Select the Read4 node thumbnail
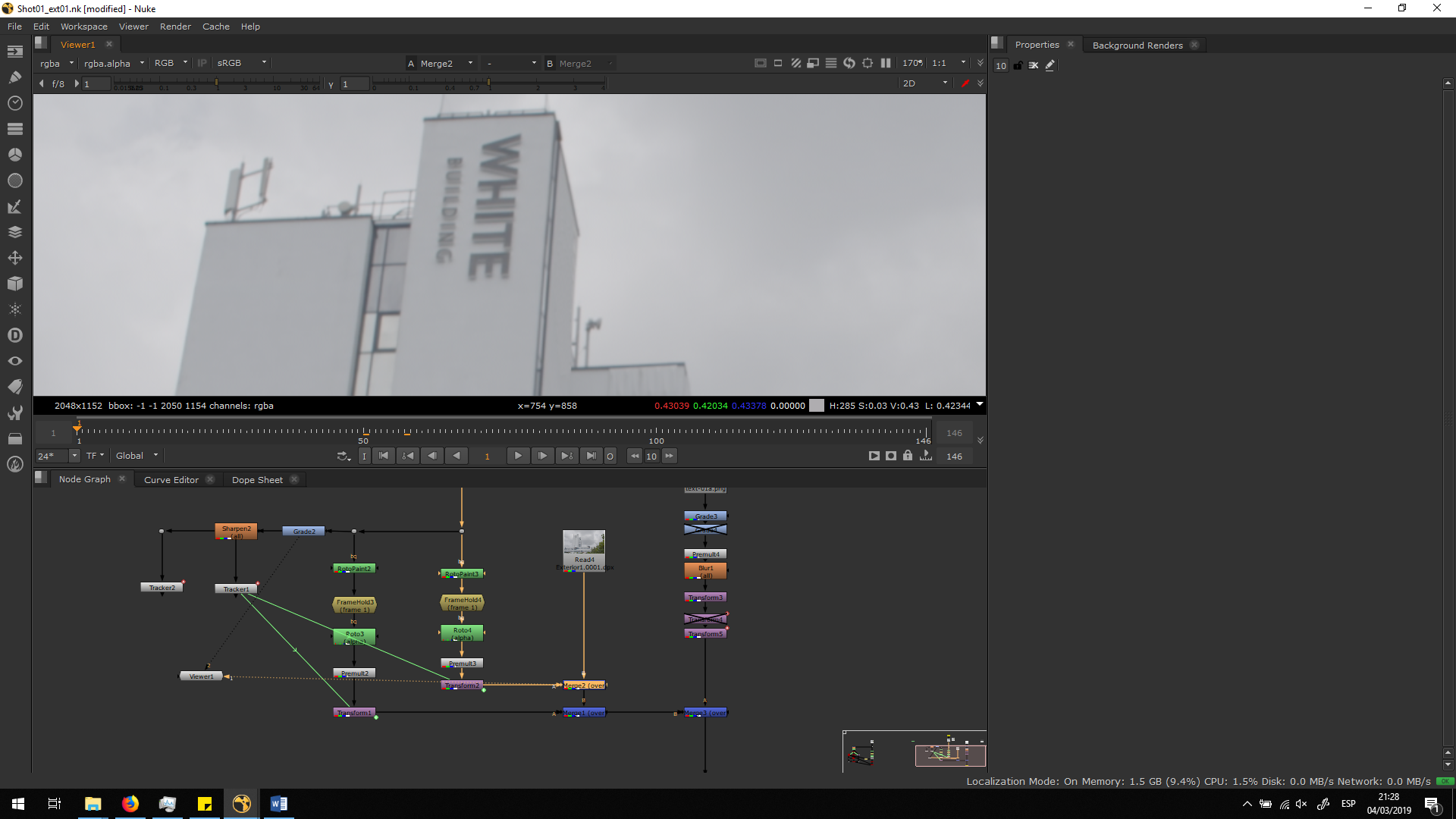 583,542
